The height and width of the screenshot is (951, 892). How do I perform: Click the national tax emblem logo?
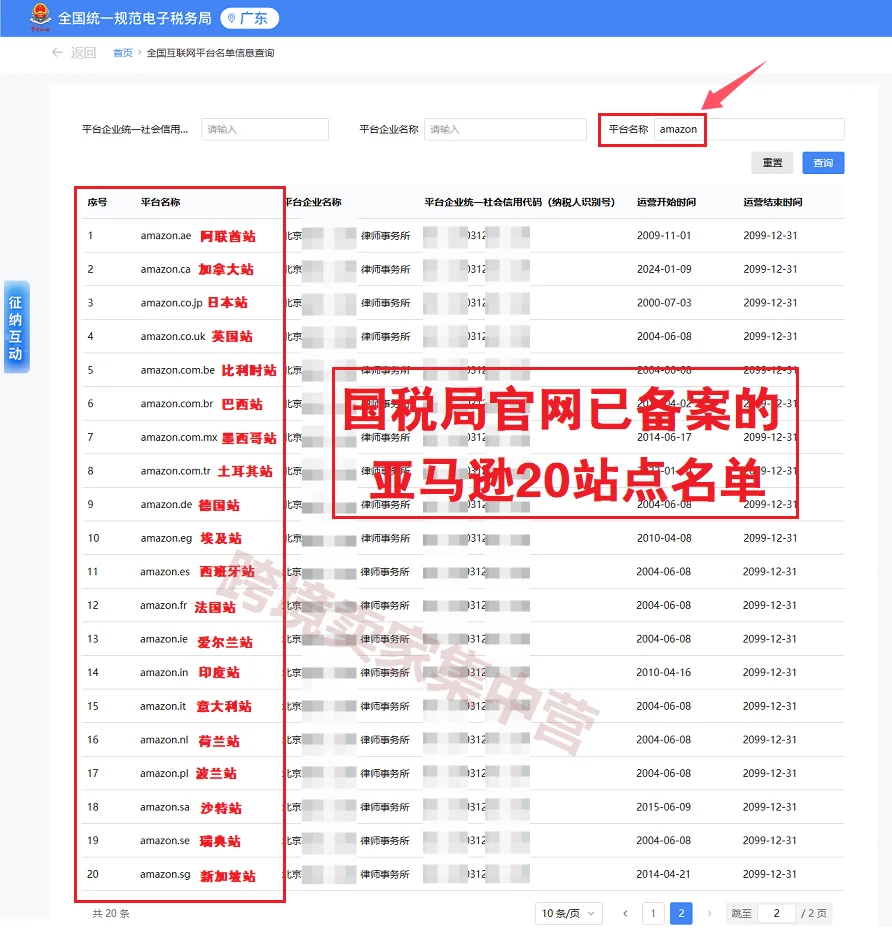point(41,18)
